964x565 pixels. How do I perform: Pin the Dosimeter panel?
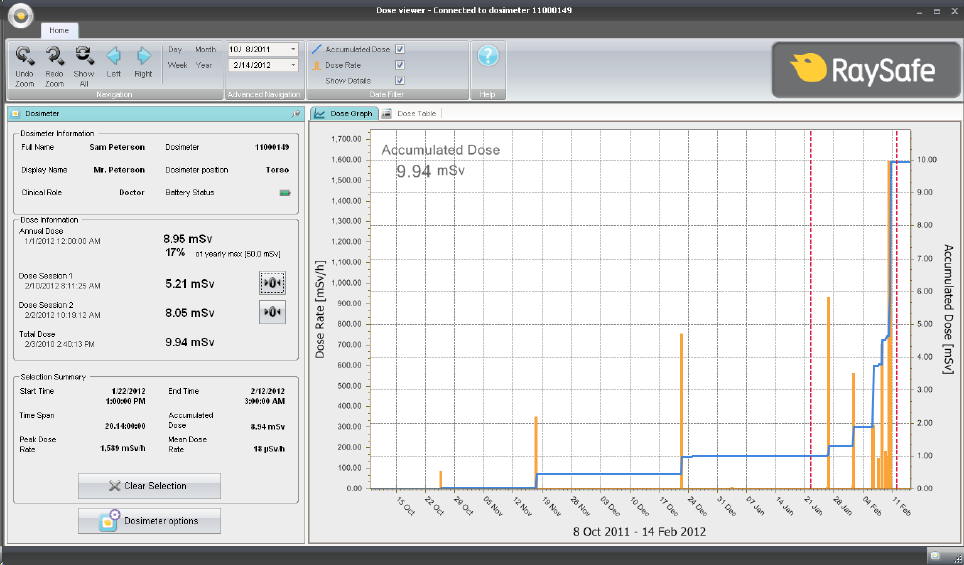point(294,114)
